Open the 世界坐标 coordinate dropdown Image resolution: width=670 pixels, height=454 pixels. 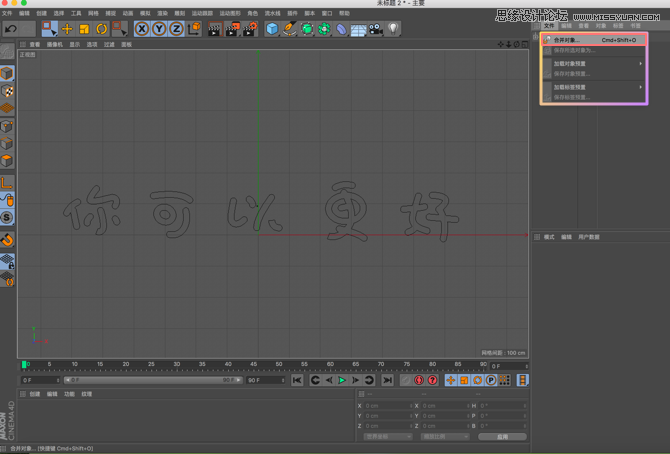(x=388, y=436)
